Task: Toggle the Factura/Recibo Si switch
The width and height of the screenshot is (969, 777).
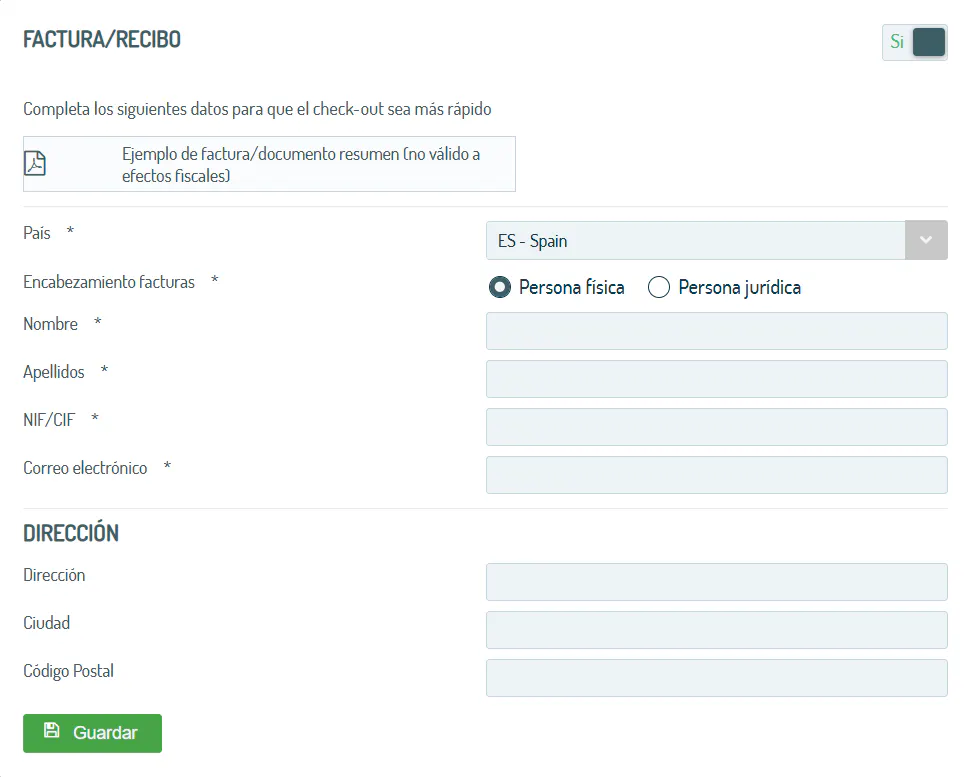Action: coord(915,42)
